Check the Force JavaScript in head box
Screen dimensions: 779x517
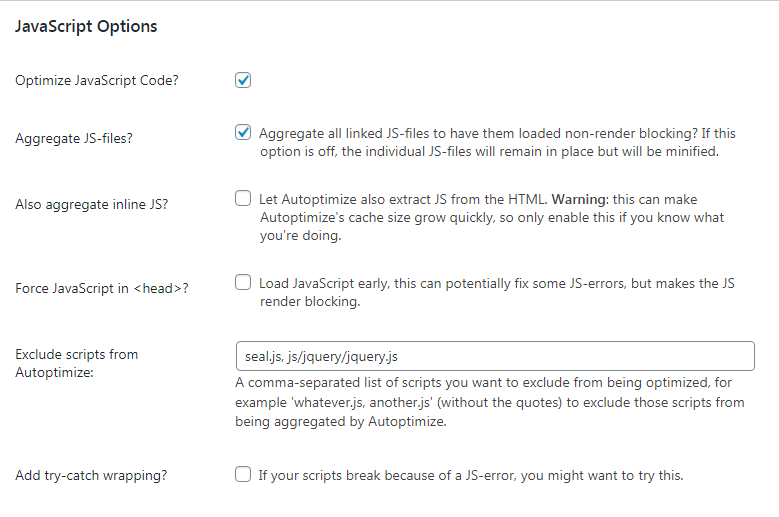(x=243, y=283)
